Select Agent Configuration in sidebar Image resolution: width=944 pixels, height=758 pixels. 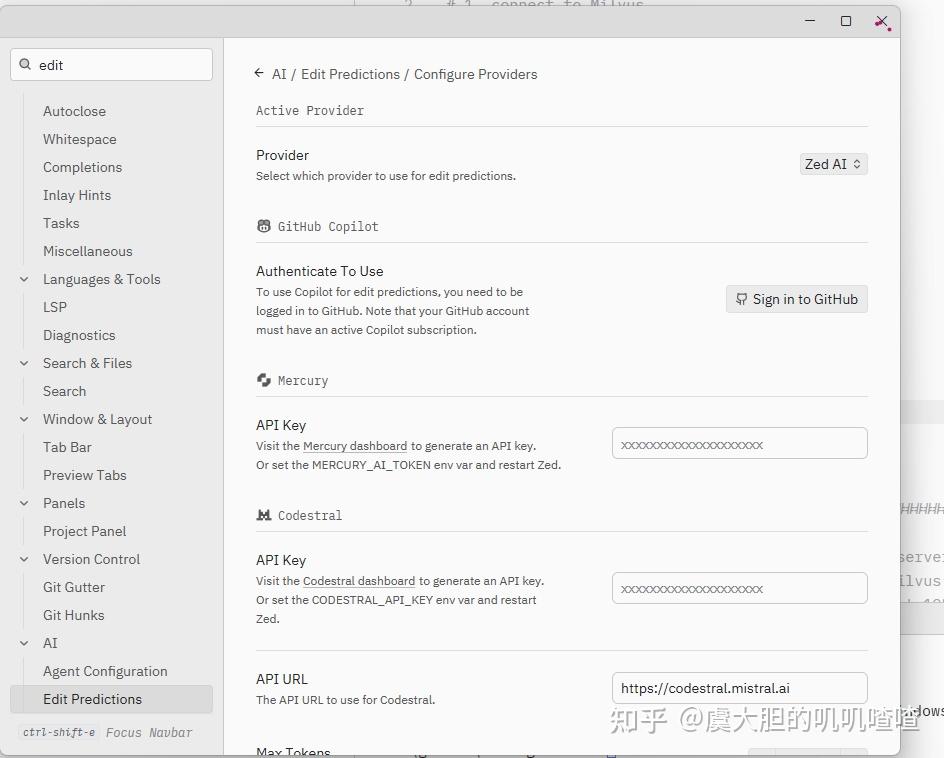pos(105,671)
